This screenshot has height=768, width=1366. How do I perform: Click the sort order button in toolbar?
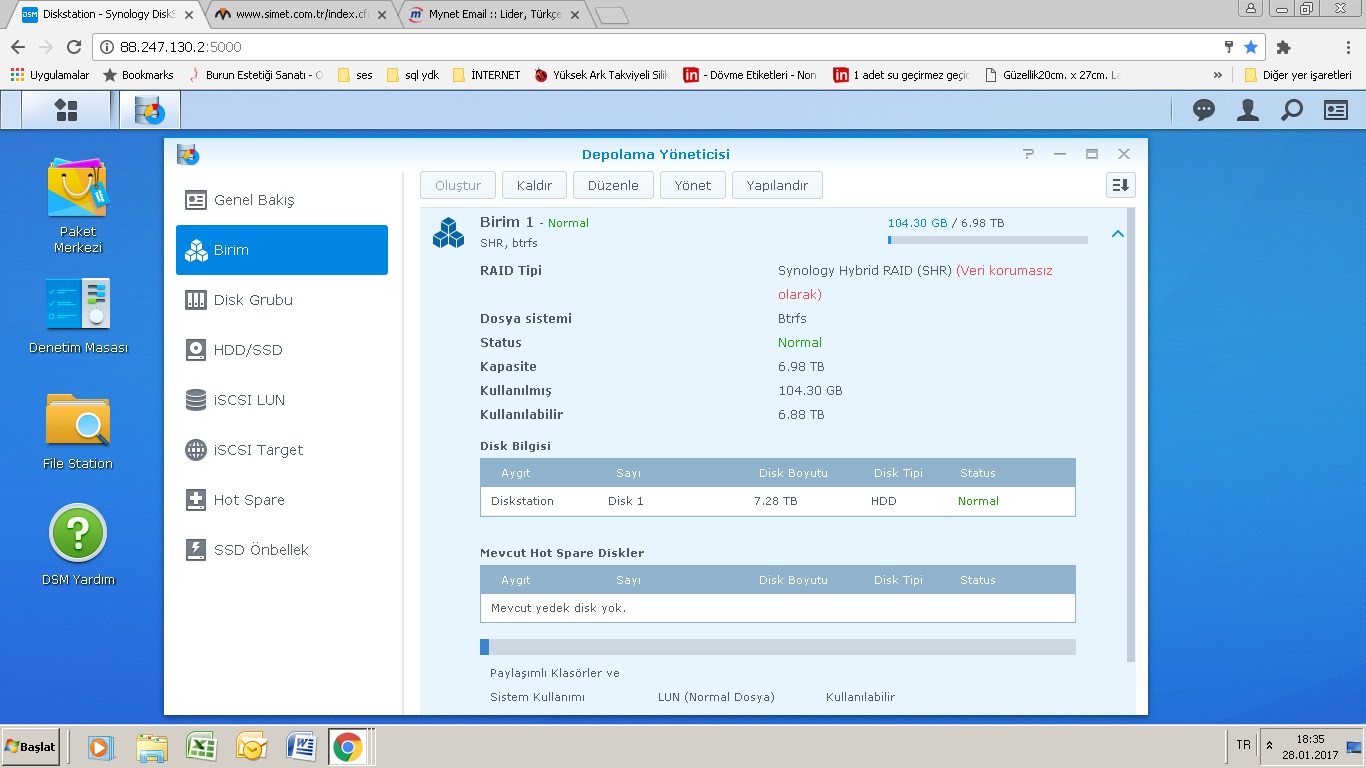(x=1120, y=185)
